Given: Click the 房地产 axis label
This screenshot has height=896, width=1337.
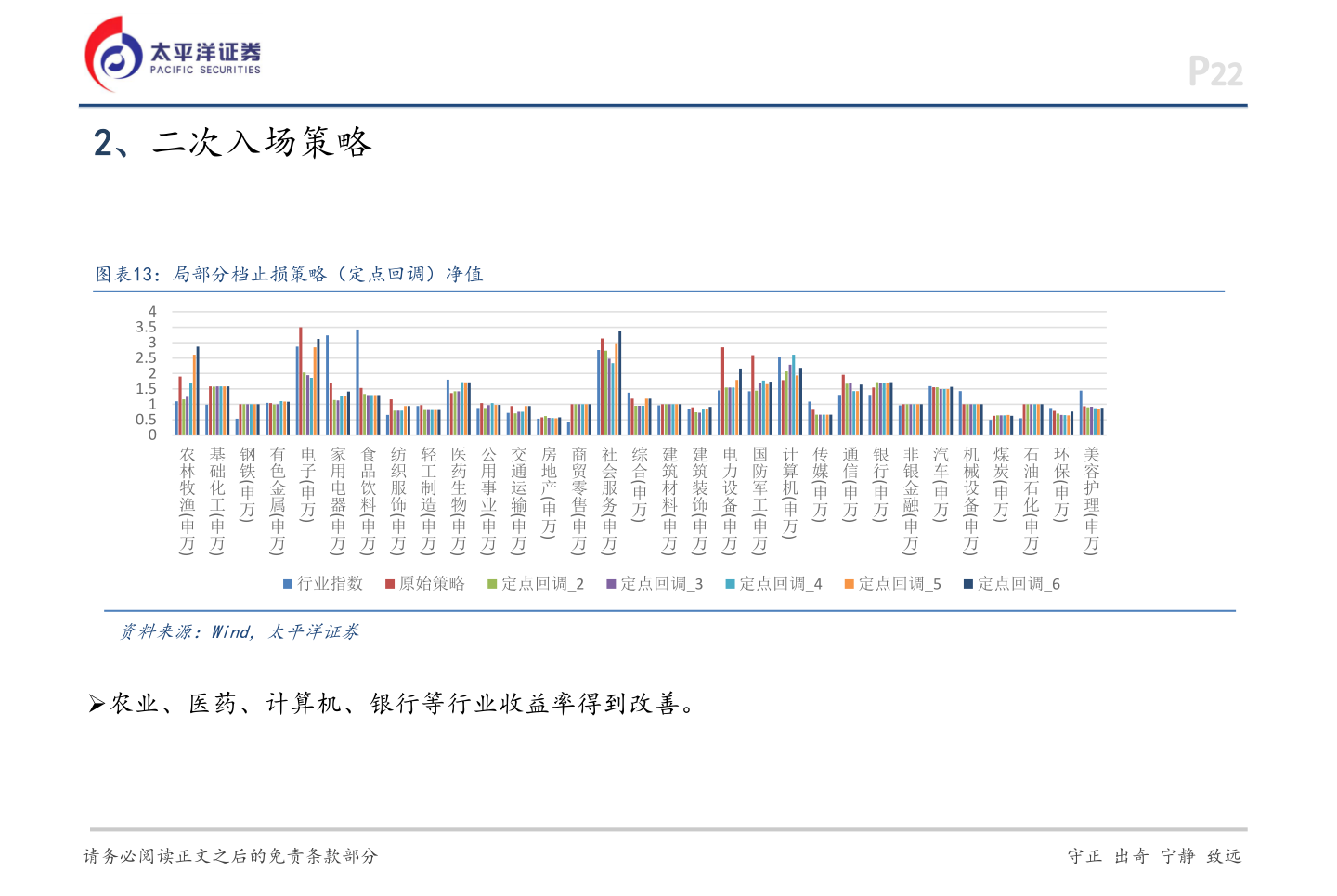Looking at the screenshot, I should tap(550, 492).
